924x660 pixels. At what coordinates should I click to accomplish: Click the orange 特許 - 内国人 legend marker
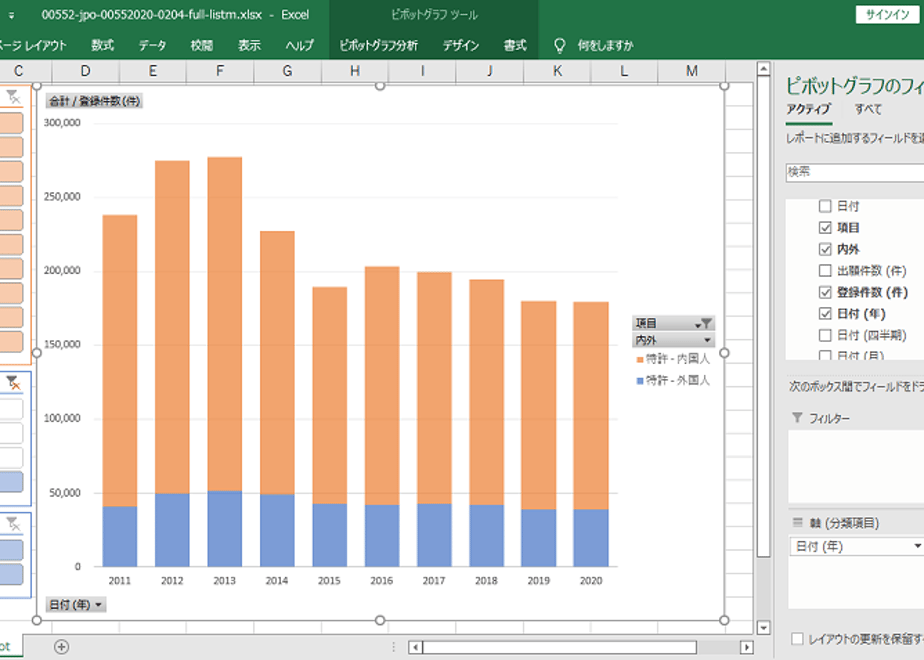pyautogui.click(x=640, y=359)
